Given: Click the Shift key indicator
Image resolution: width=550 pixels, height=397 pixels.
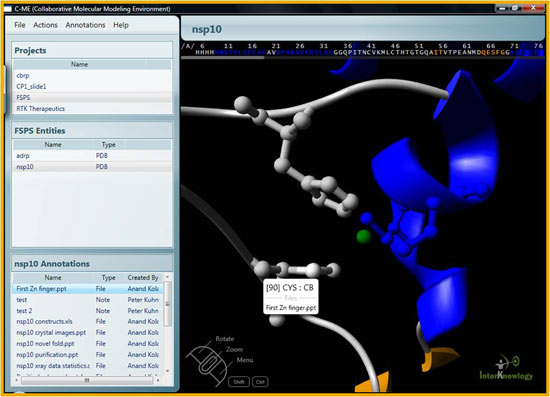Looking at the screenshot, I should tap(239, 382).
